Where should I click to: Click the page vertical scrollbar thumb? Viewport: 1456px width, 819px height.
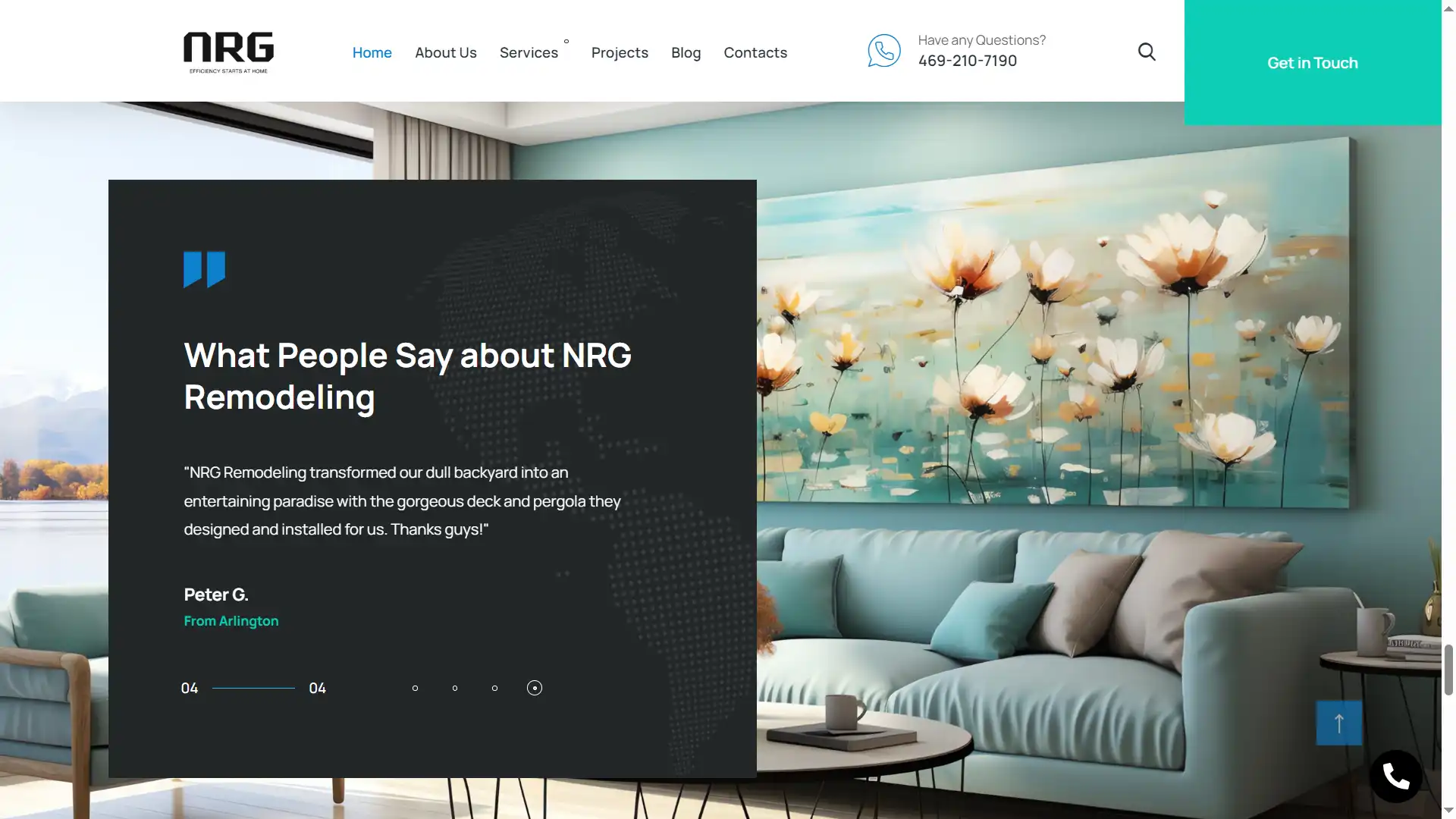coord(1448,669)
